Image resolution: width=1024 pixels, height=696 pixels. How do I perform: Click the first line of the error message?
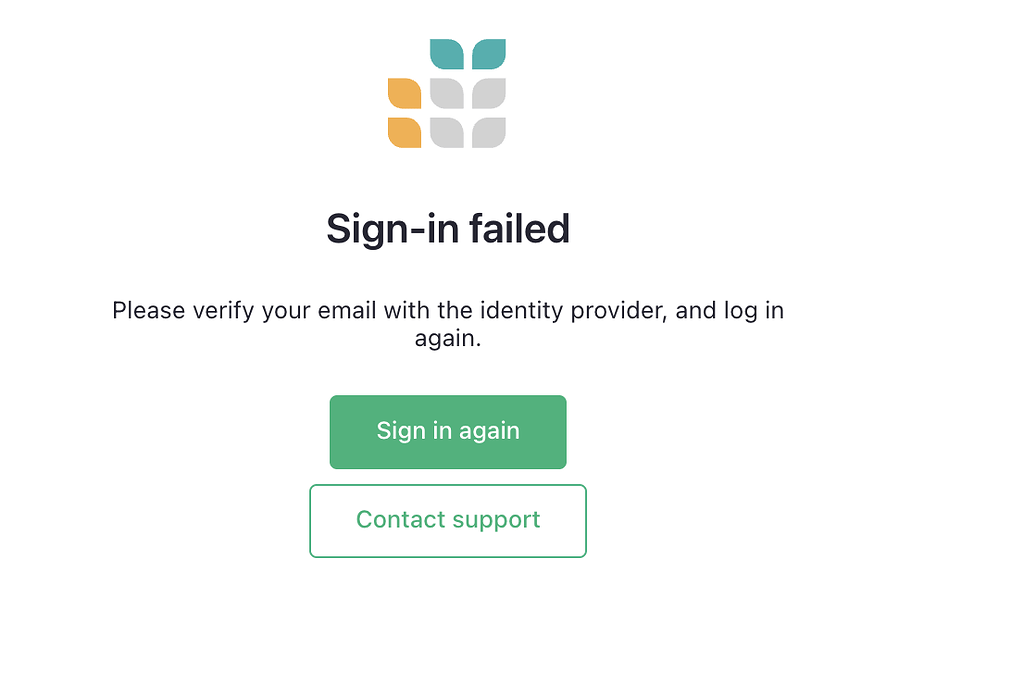click(448, 310)
